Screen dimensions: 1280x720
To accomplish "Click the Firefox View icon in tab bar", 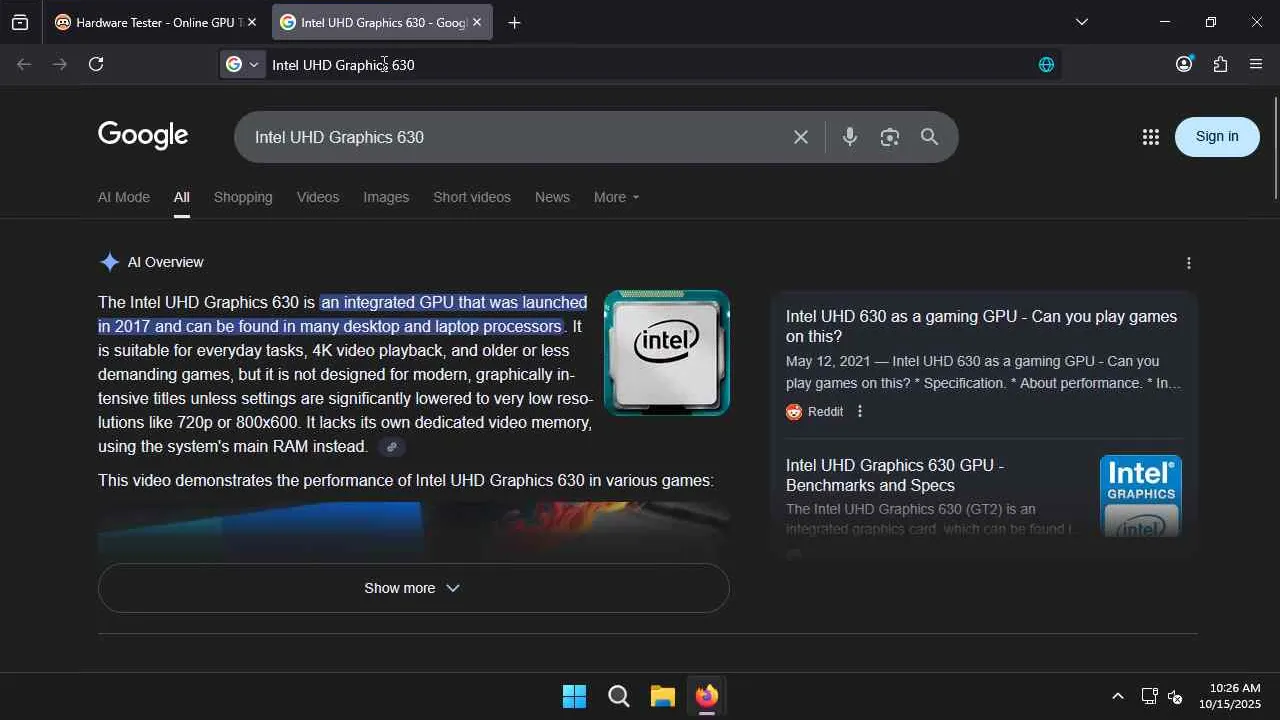I will point(20,22).
